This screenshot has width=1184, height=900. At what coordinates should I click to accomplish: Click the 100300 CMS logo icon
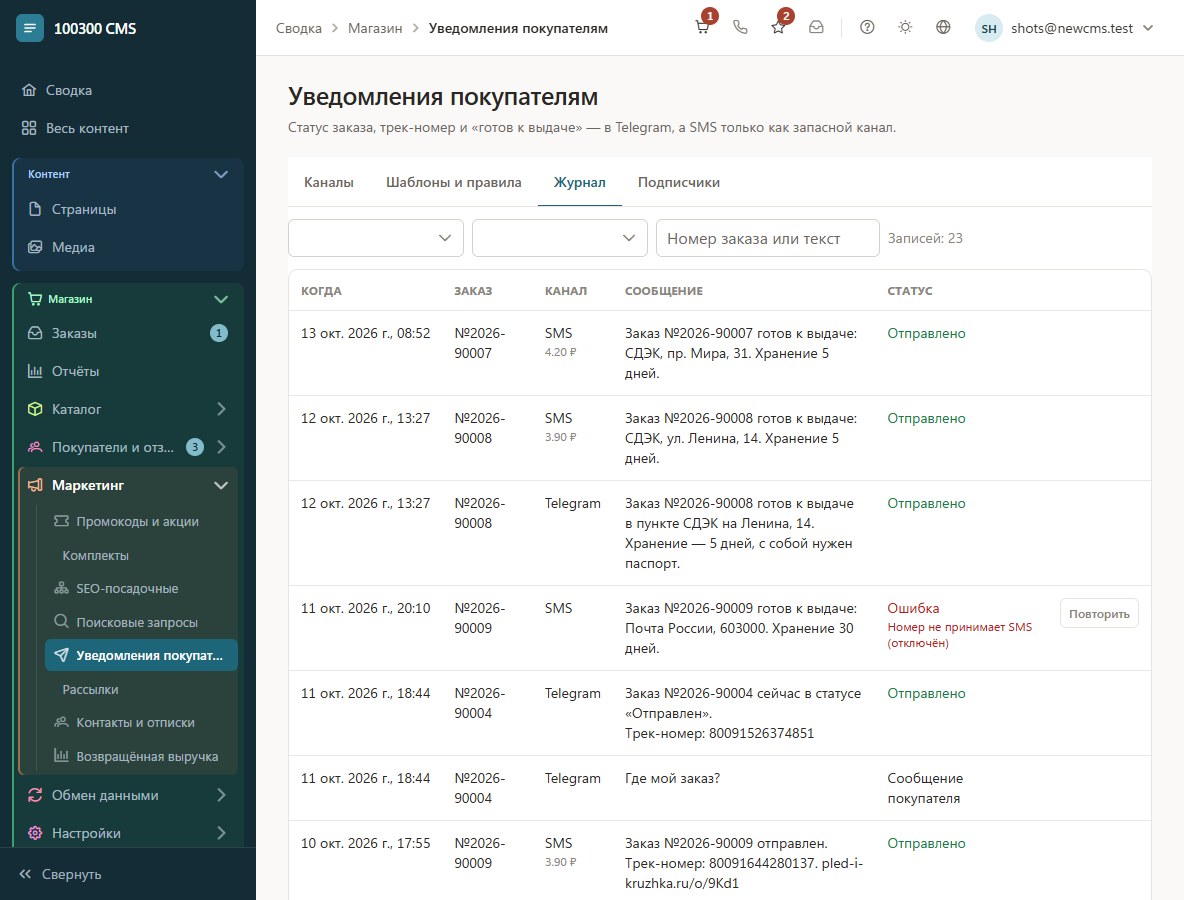point(29,28)
